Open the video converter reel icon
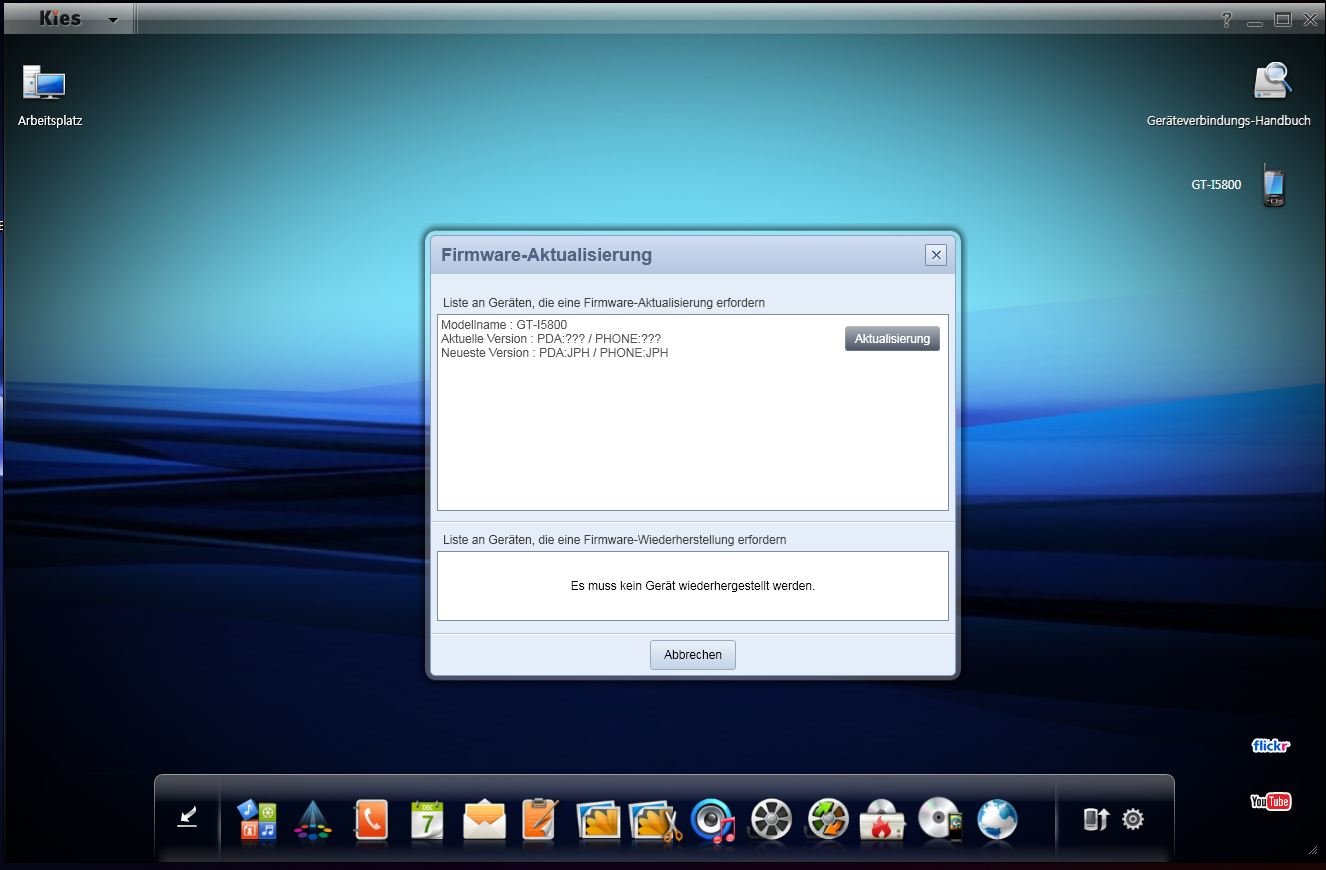 click(x=828, y=820)
